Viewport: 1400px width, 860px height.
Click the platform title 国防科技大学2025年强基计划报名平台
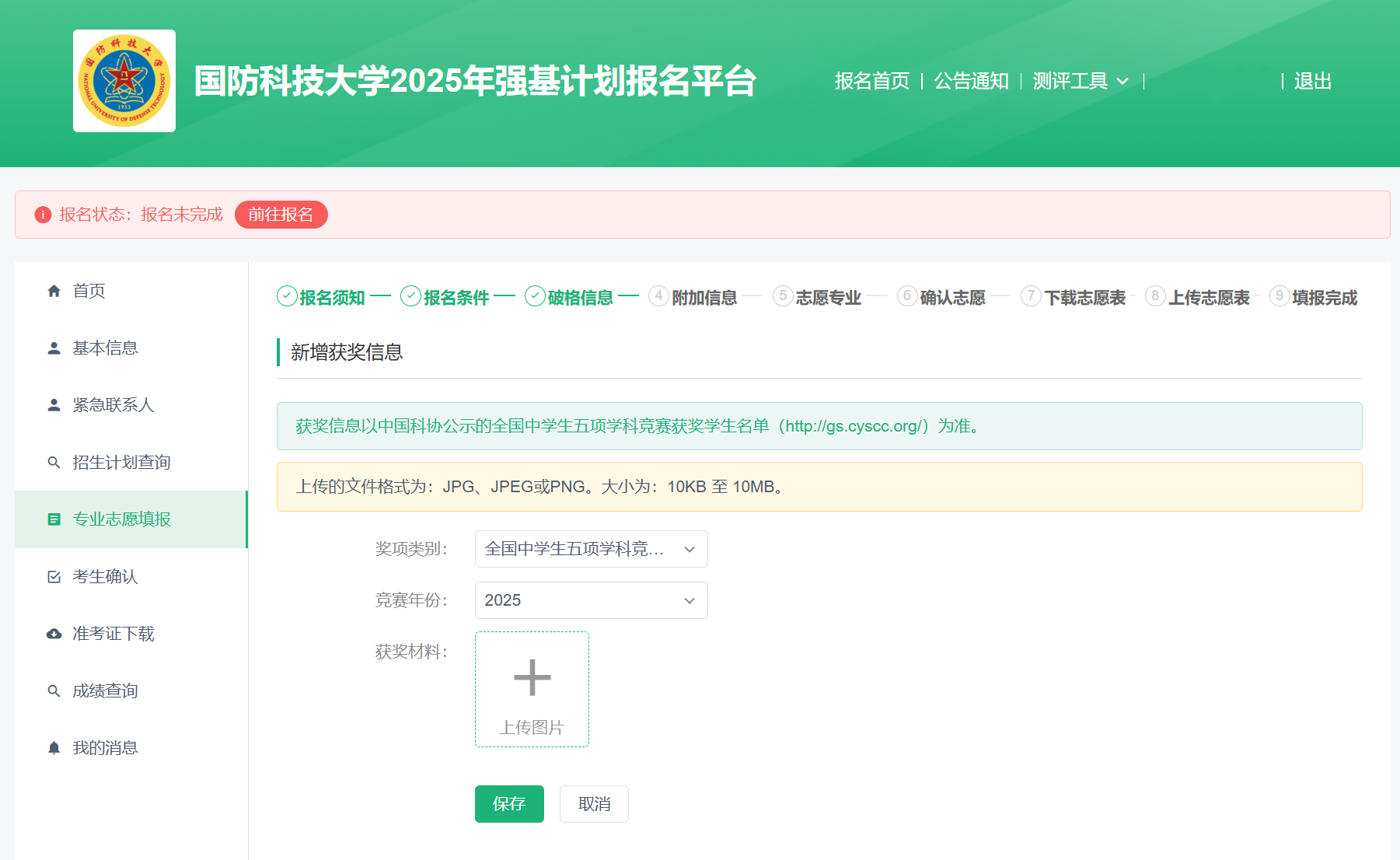pyautogui.click(x=475, y=81)
